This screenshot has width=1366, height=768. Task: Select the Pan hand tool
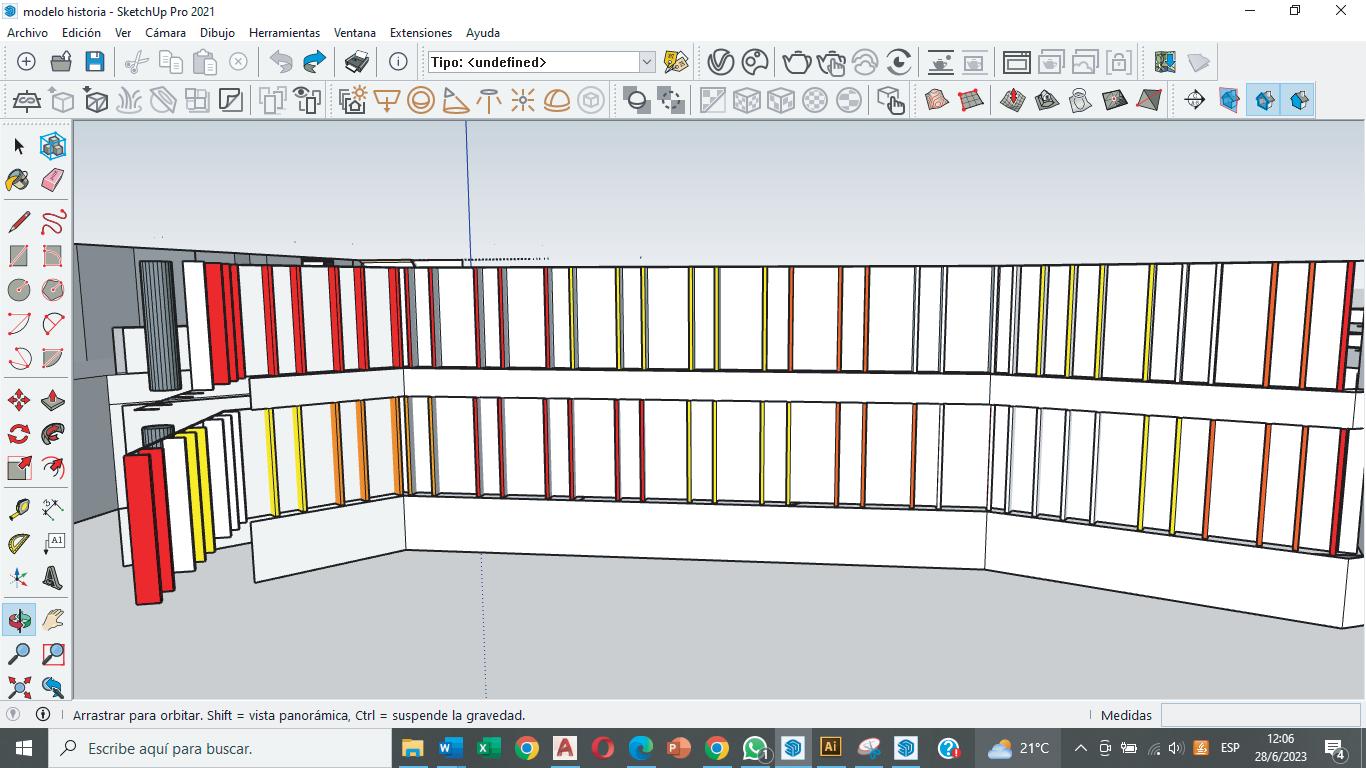click(x=53, y=620)
